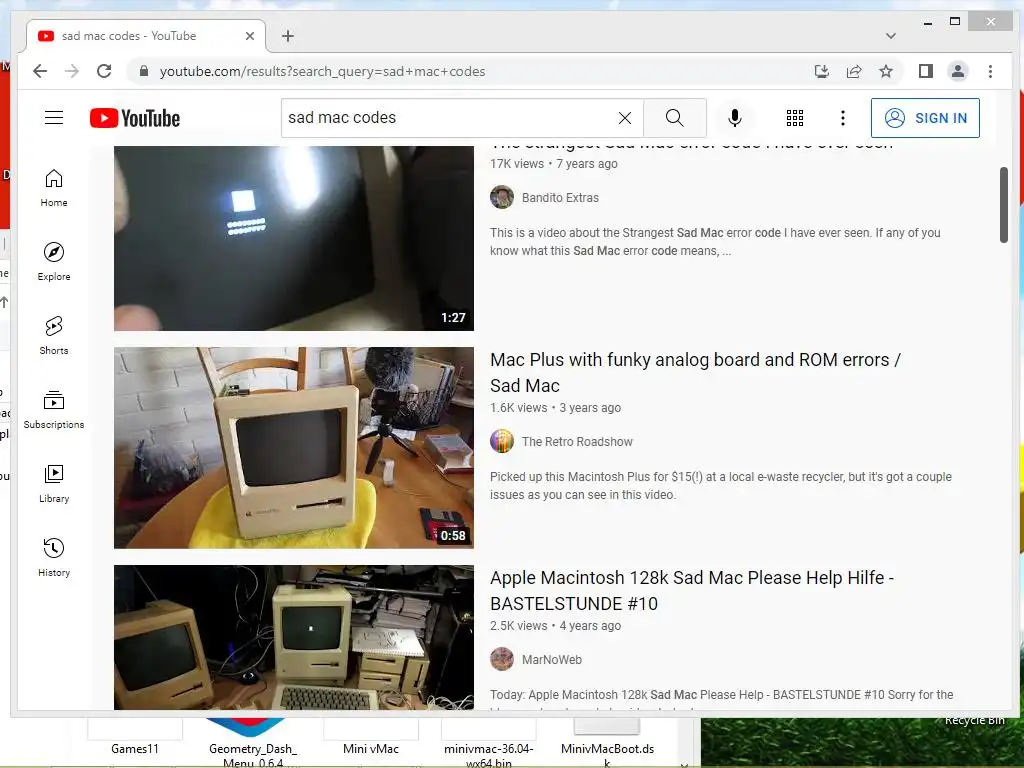The height and width of the screenshot is (768, 1024).
Task: Go forward in the browser
Action: [x=72, y=71]
